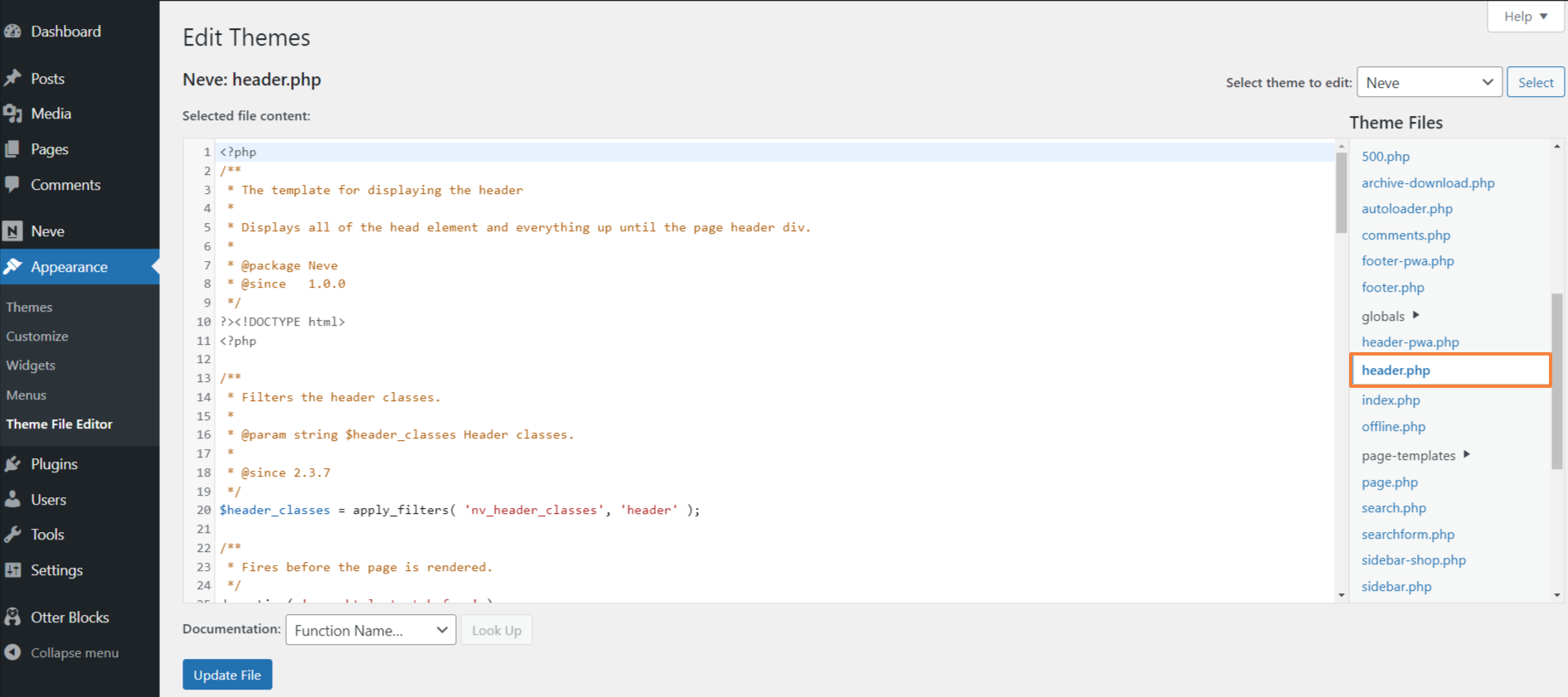Click the Look Up button

point(497,630)
